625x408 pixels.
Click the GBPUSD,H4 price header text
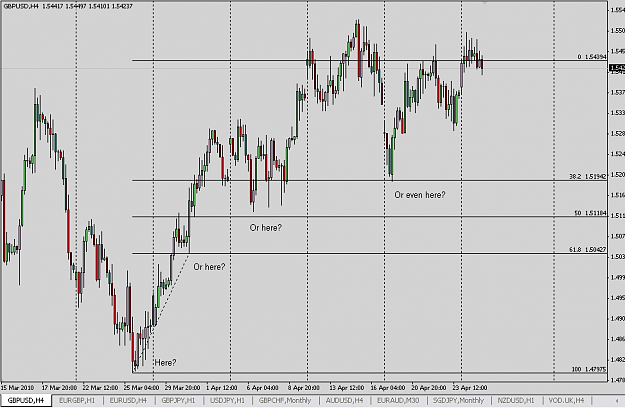67,6
